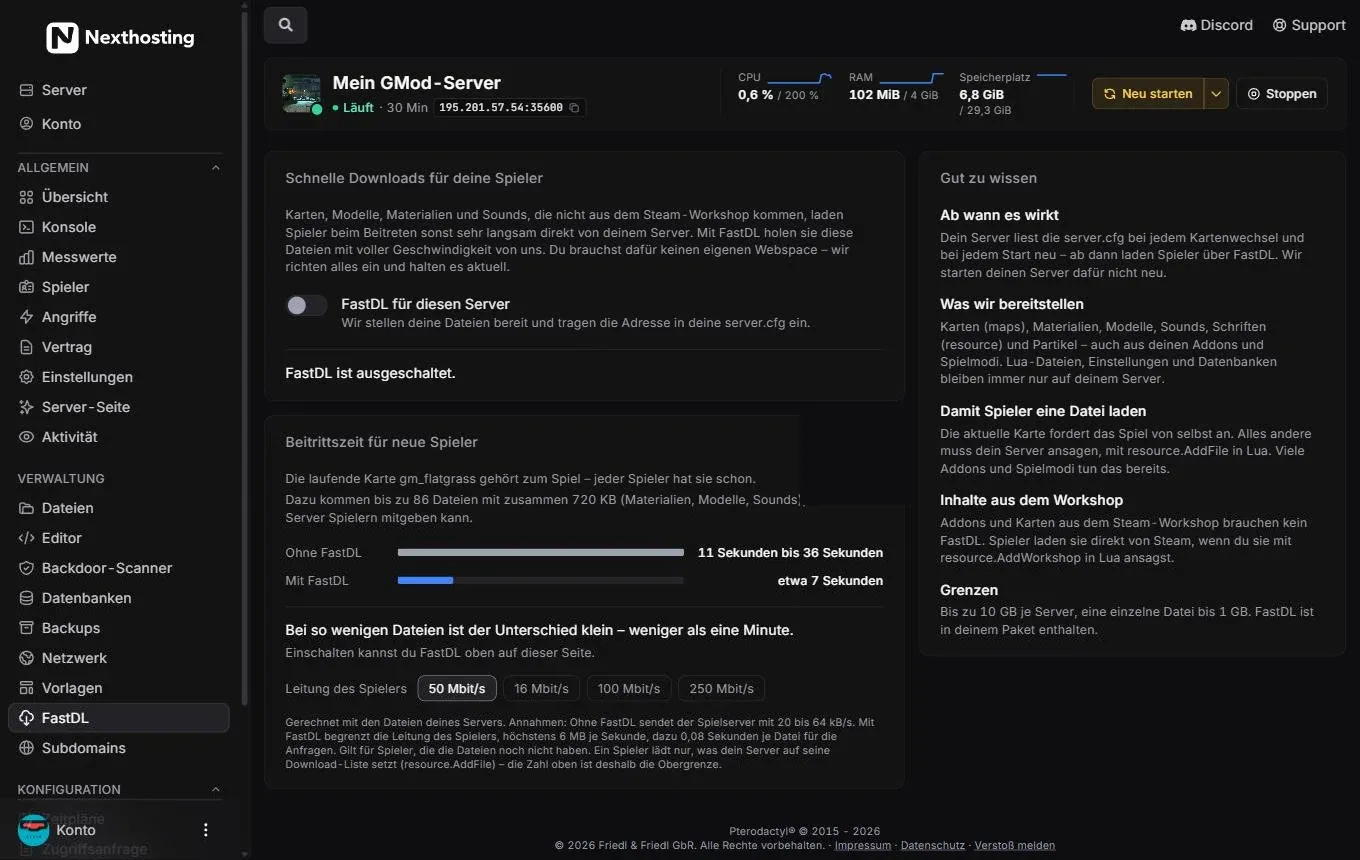Click the Konto avatar at bottom
Image resolution: width=1360 pixels, height=860 pixels.
click(34, 830)
